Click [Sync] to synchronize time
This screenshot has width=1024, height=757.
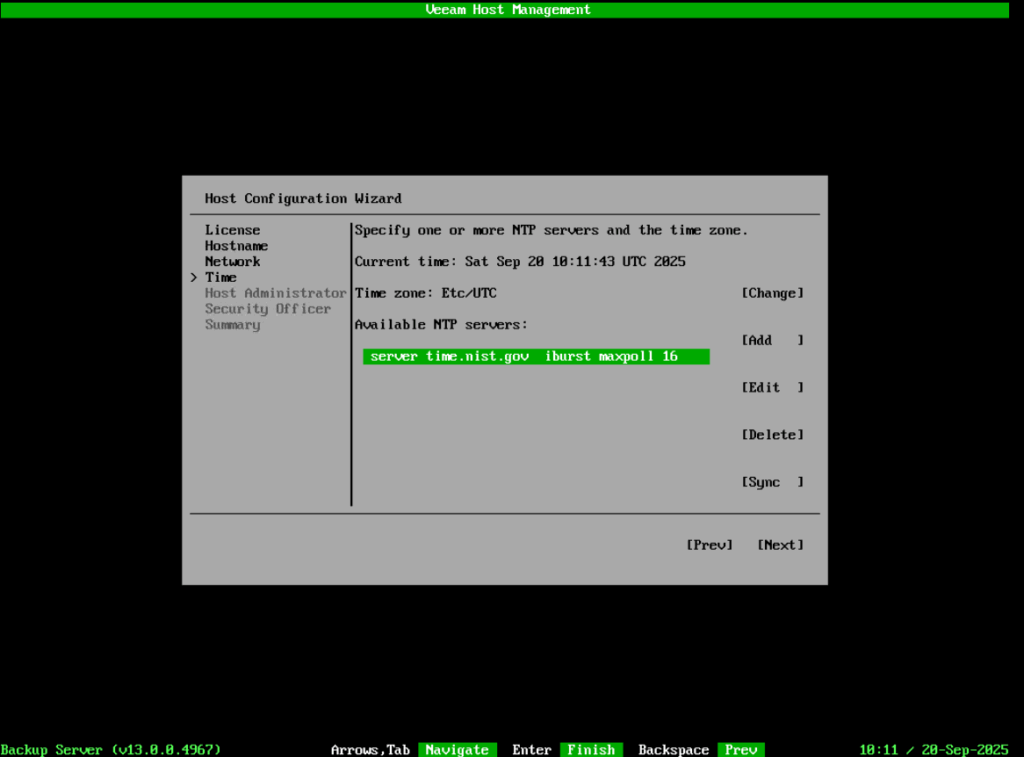coord(772,482)
